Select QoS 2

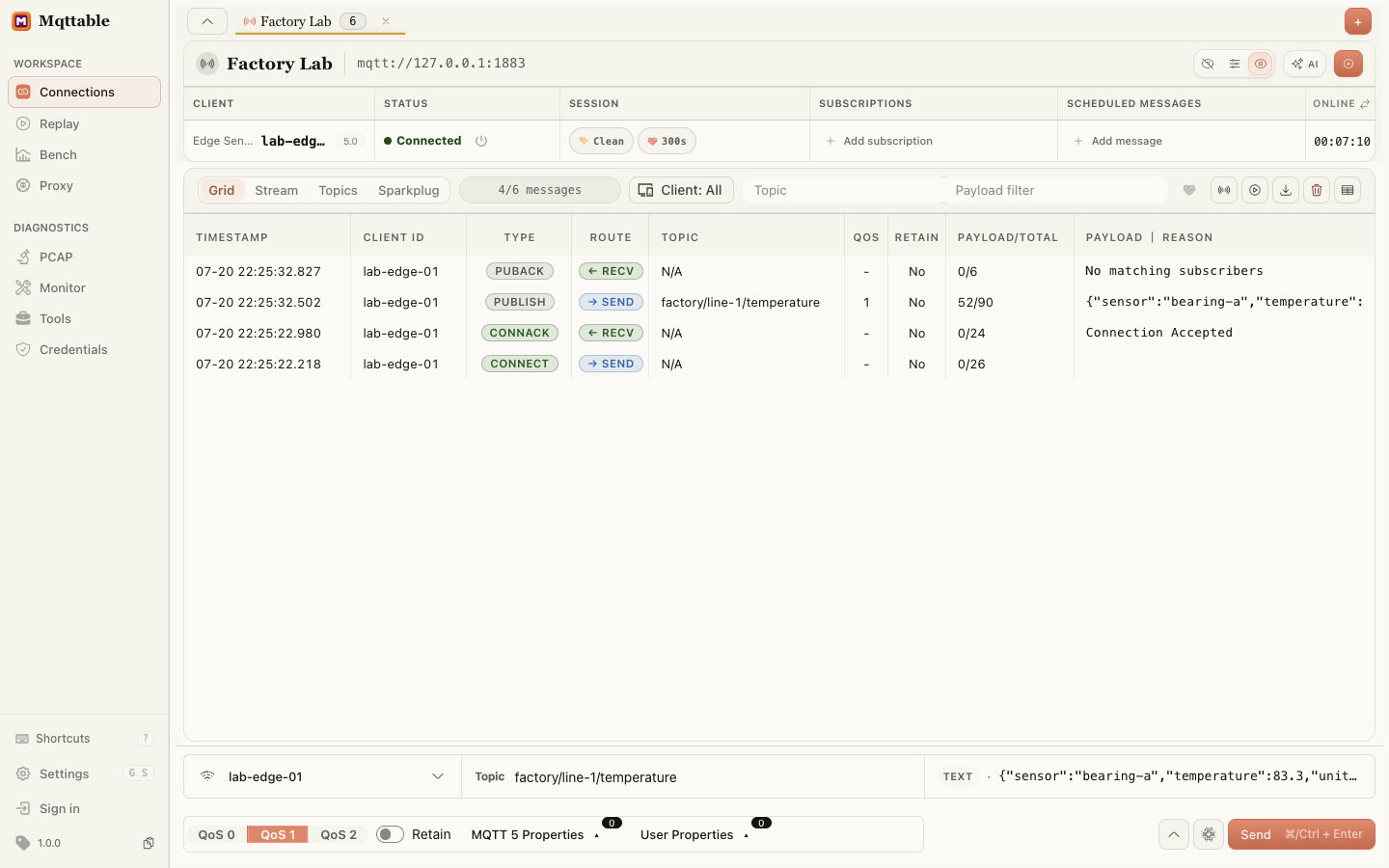click(x=339, y=834)
